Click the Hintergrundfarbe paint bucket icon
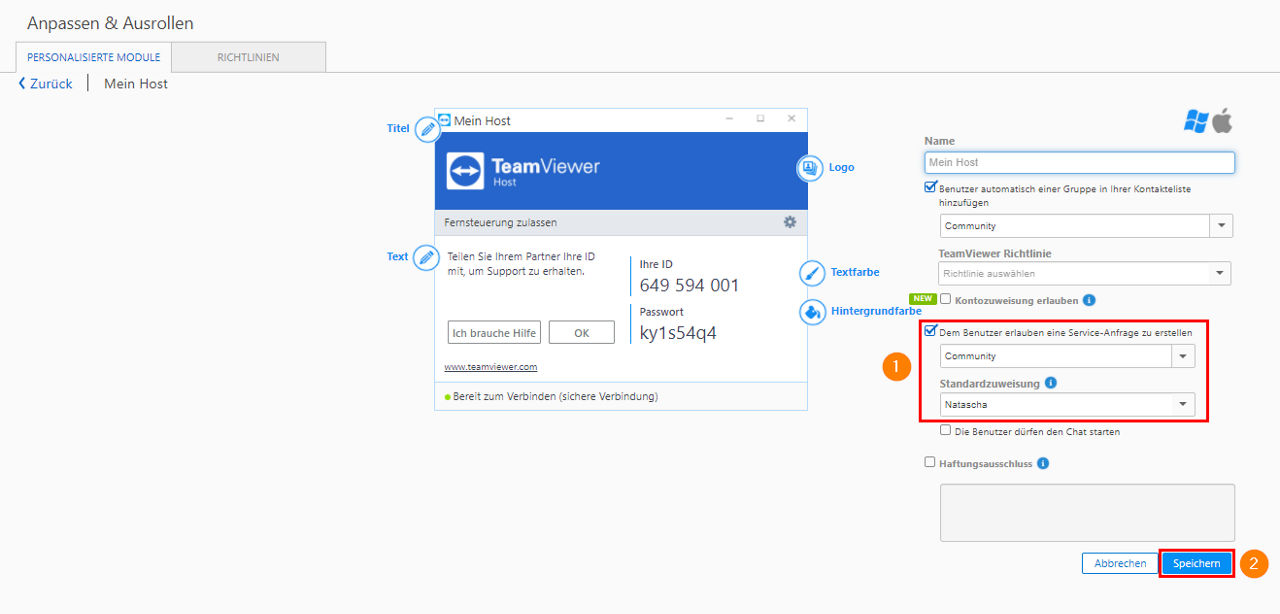1280x614 pixels. (x=813, y=312)
